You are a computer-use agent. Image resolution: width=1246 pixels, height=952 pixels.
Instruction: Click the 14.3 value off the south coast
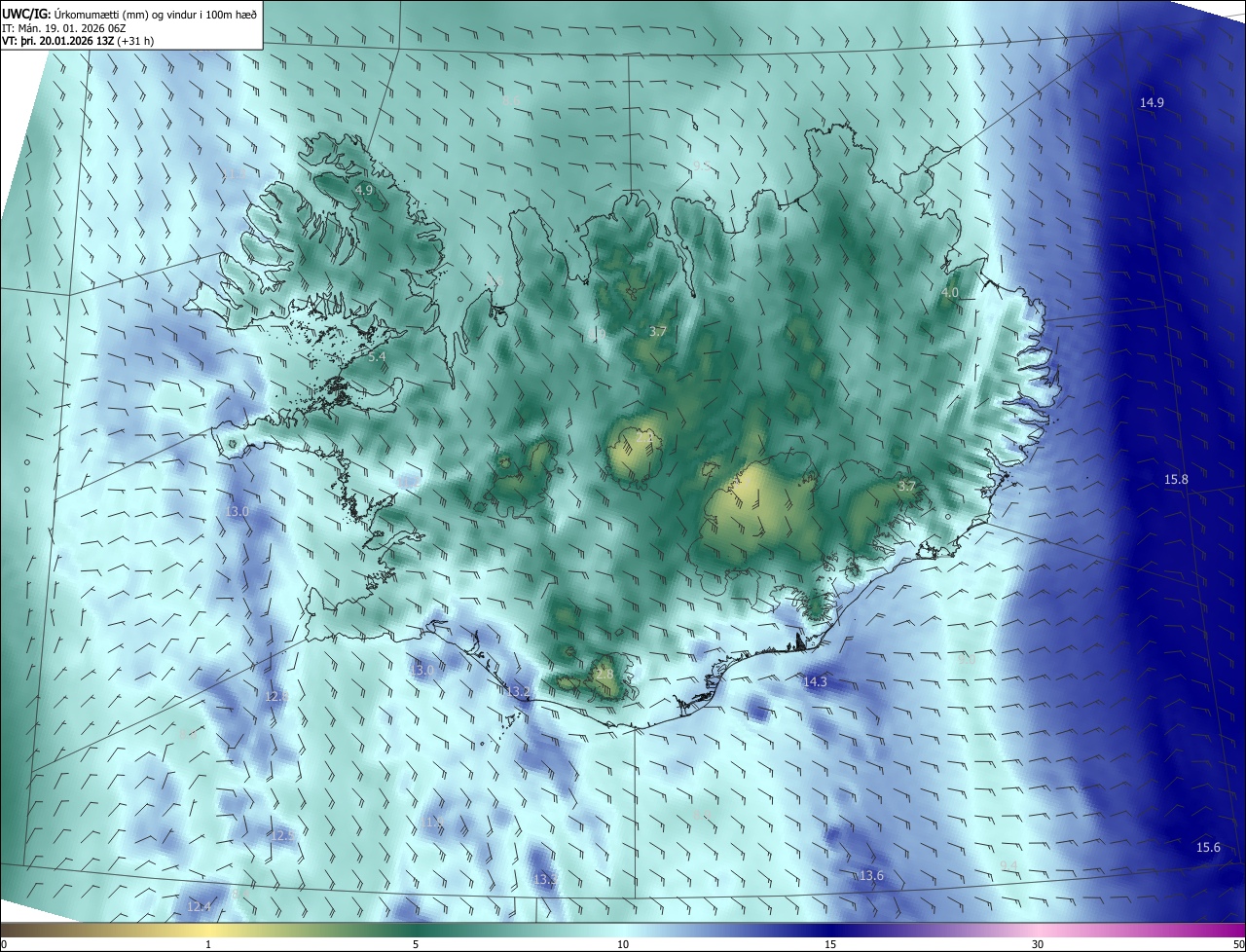pyautogui.click(x=815, y=681)
